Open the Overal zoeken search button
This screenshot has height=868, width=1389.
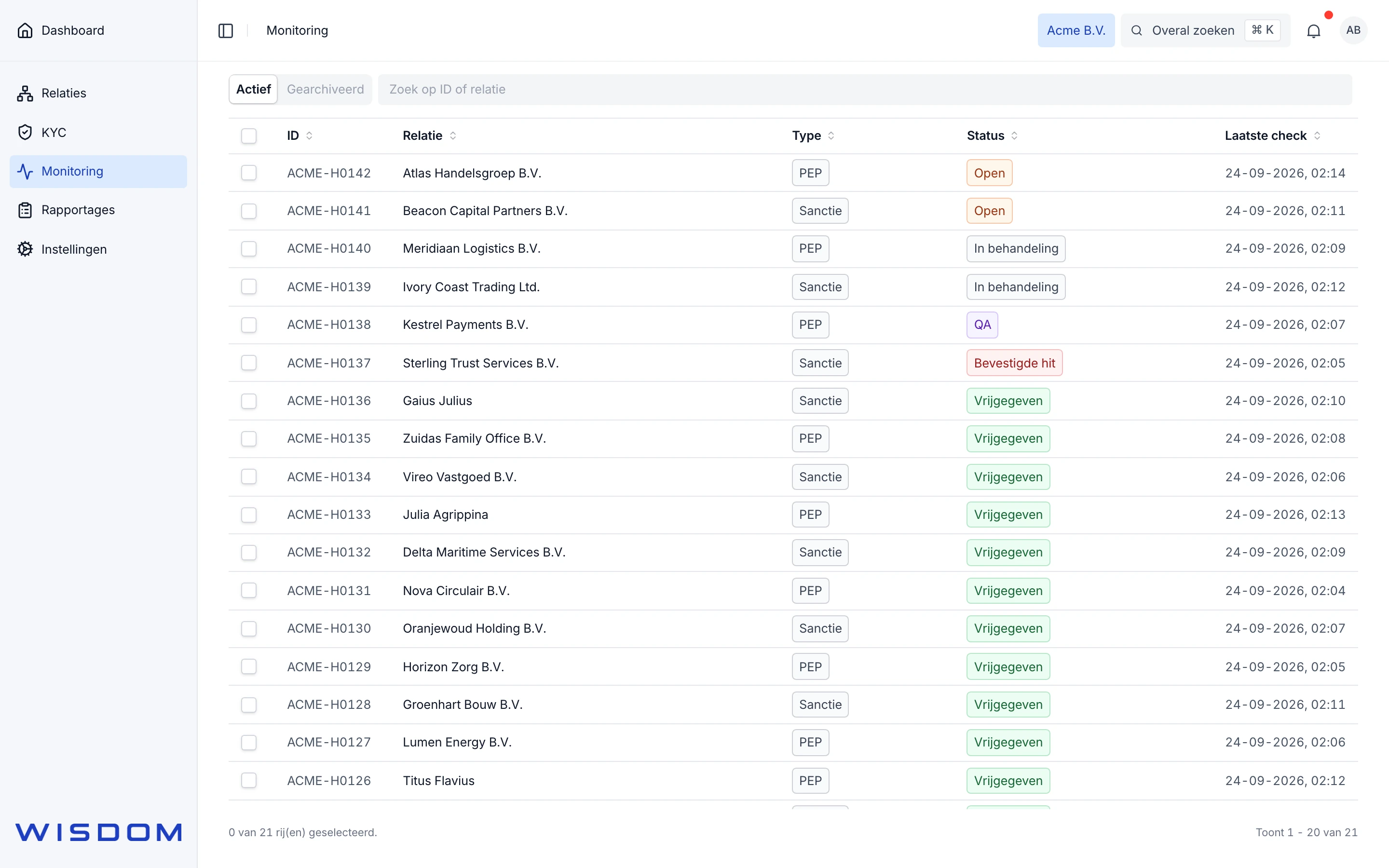click(x=1205, y=30)
